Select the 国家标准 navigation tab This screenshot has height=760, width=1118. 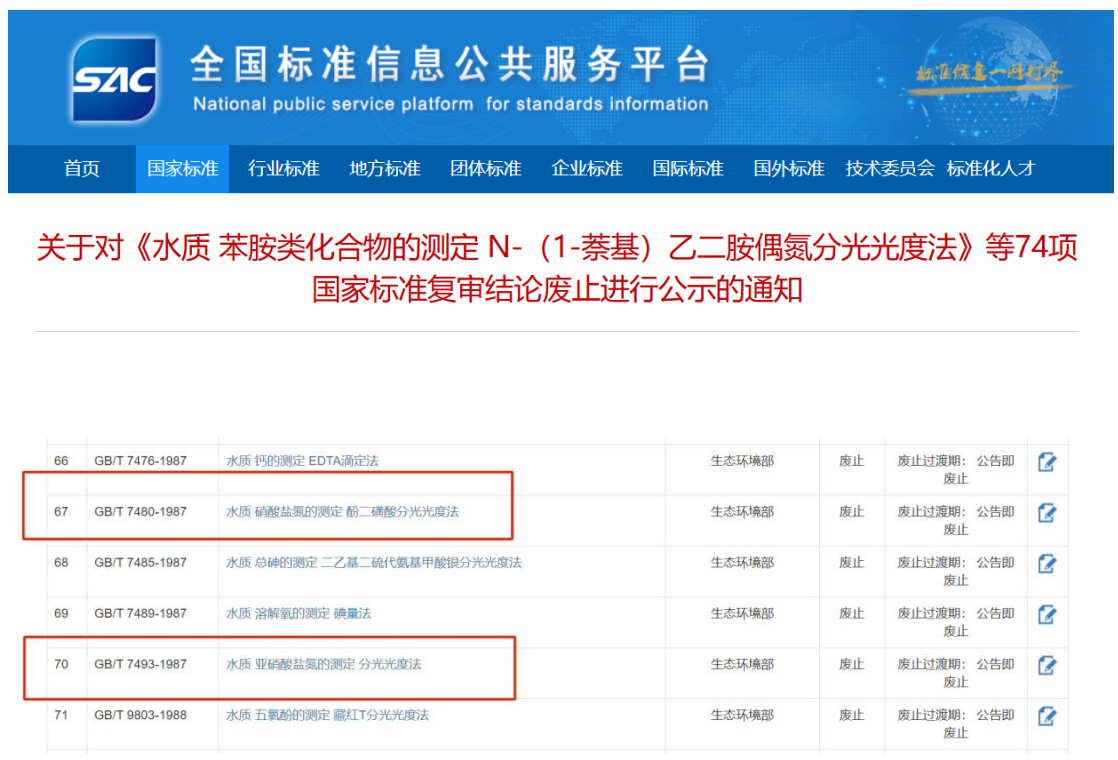182,169
